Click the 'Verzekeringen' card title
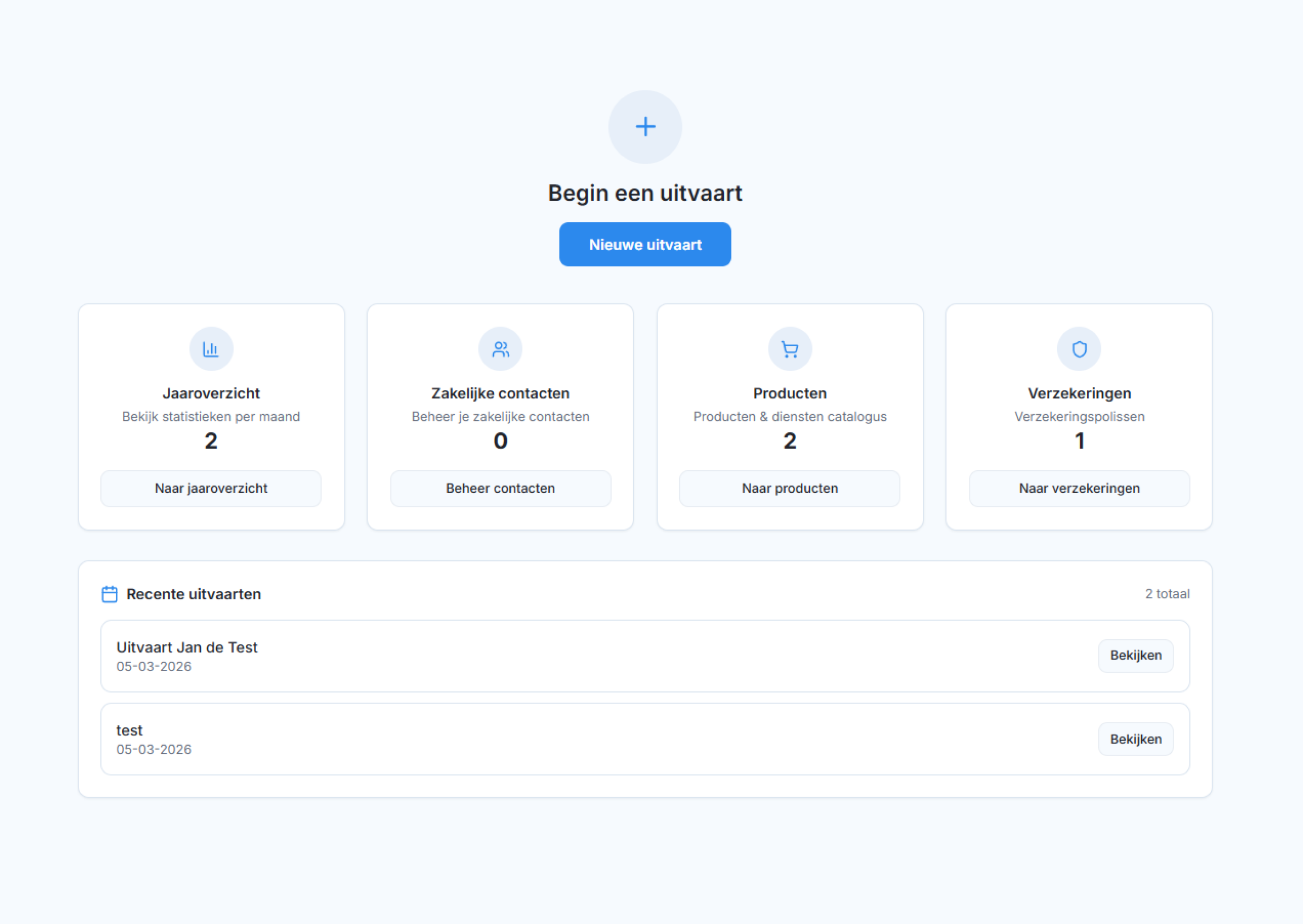 (x=1079, y=393)
